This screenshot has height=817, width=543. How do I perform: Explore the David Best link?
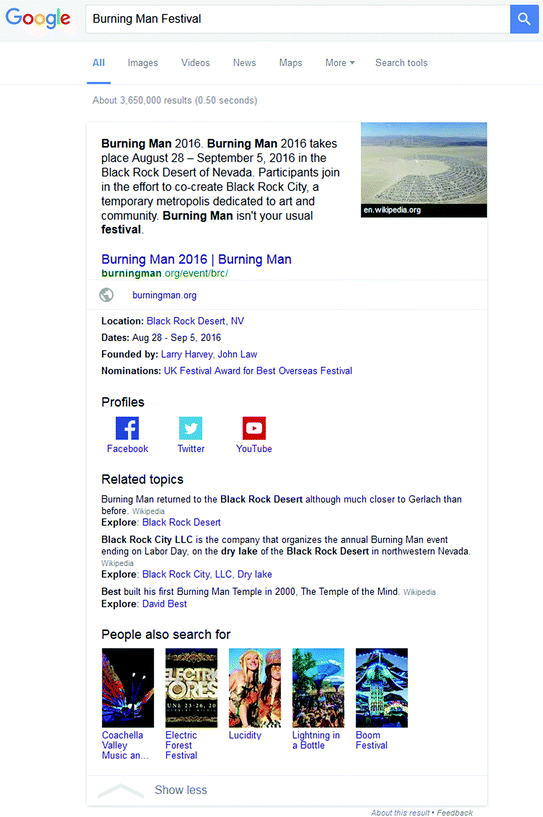click(164, 604)
